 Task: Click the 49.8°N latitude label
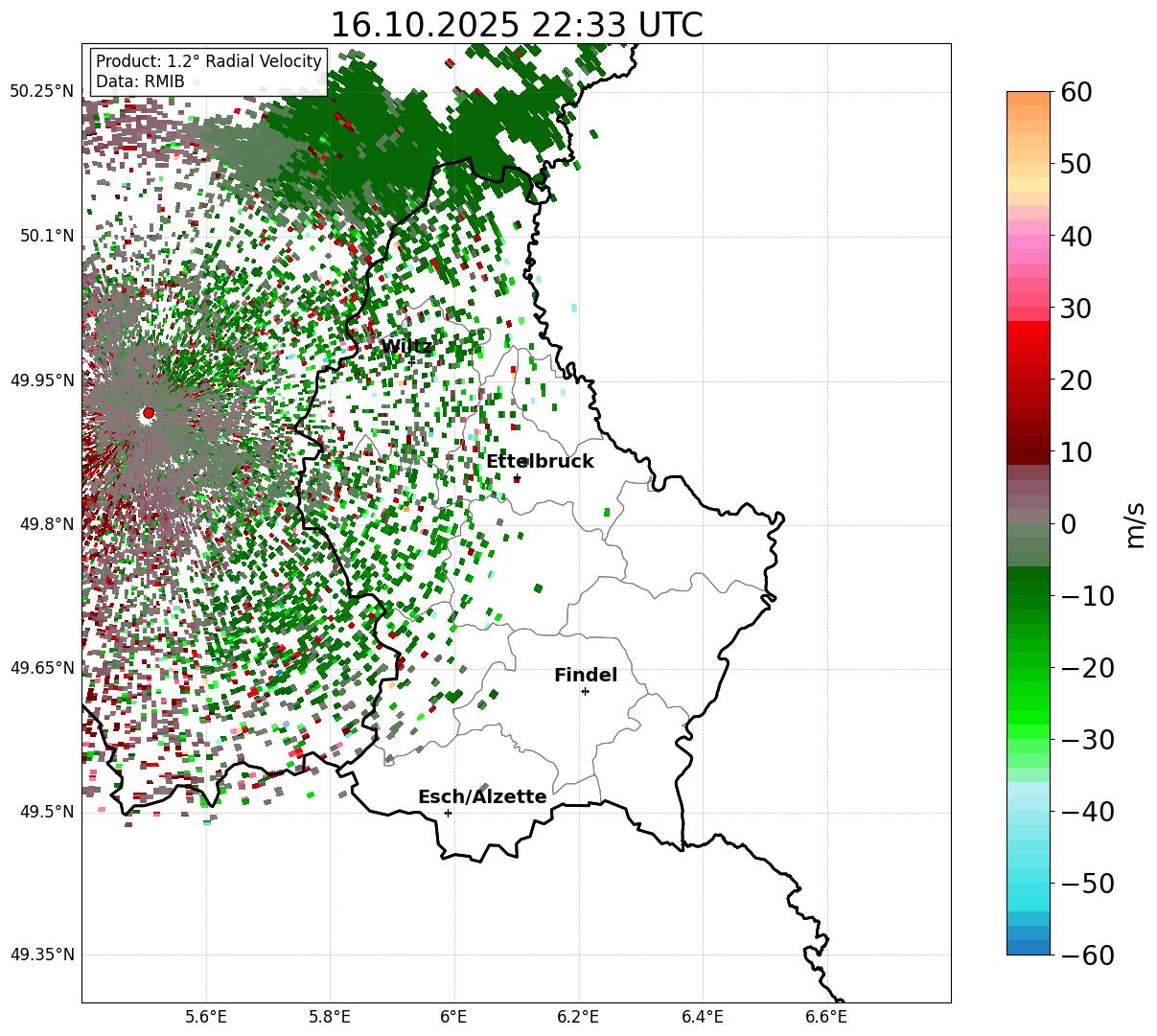pos(46,524)
